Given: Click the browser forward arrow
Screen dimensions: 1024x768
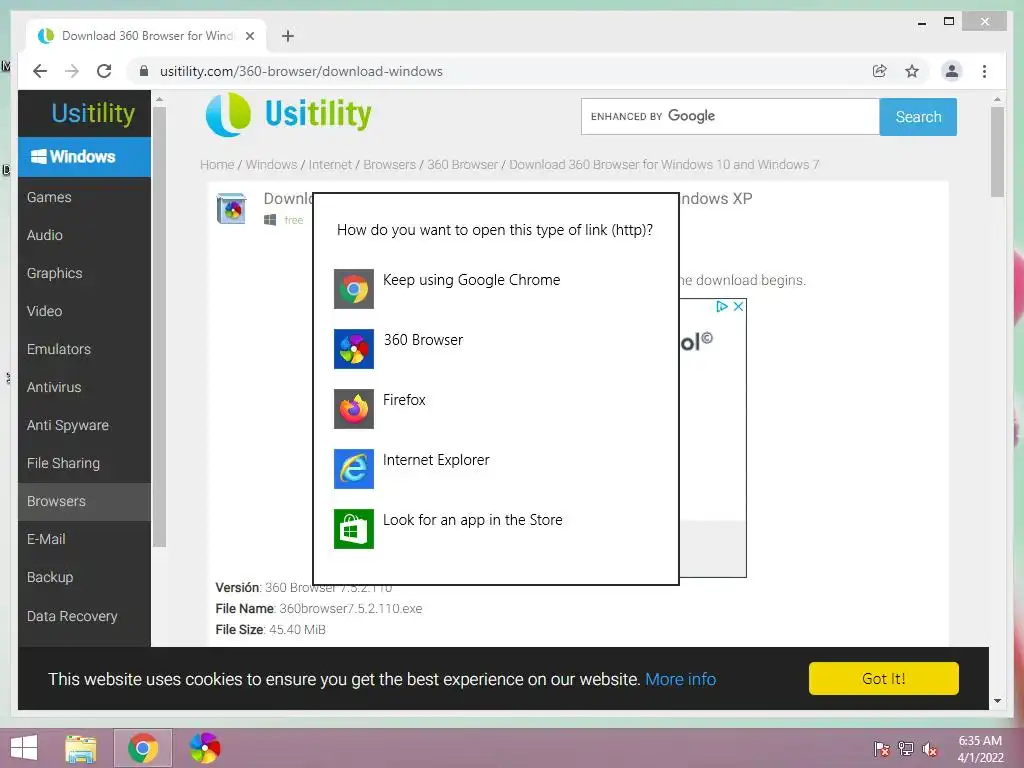Looking at the screenshot, I should pos(72,71).
